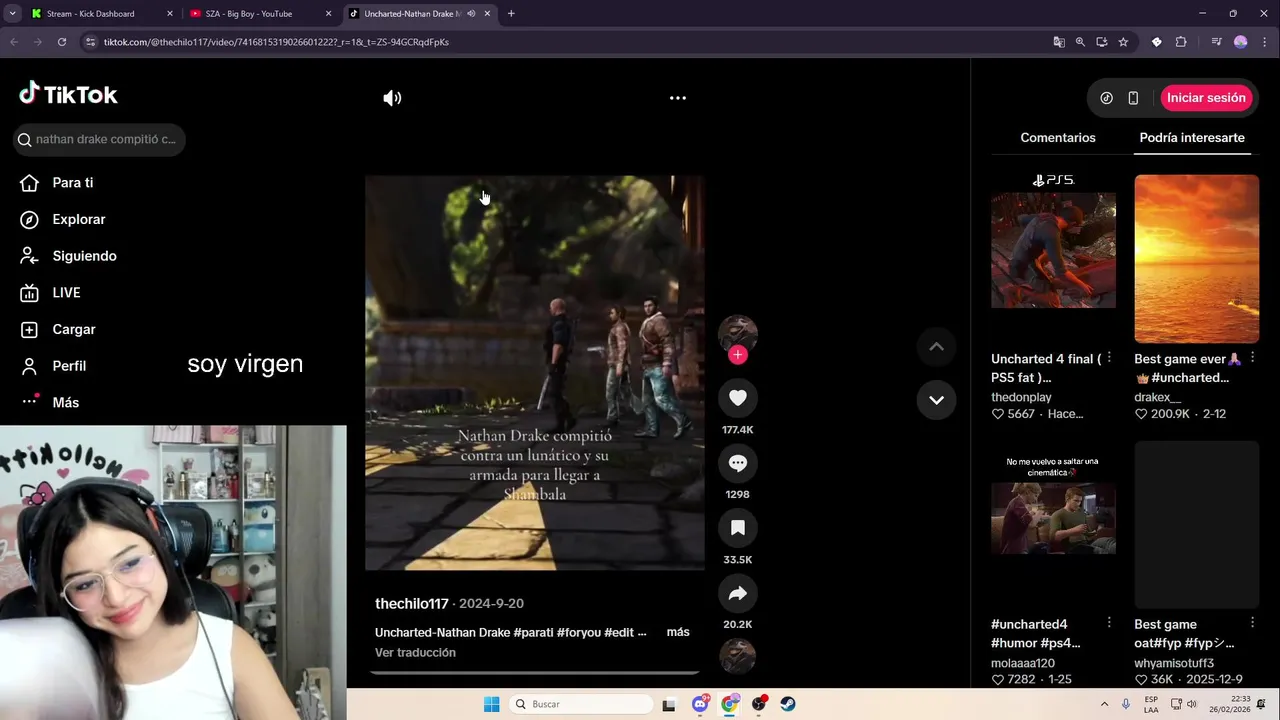Image resolution: width=1280 pixels, height=720 pixels.
Task: Click the video progress bar
Action: (535, 673)
